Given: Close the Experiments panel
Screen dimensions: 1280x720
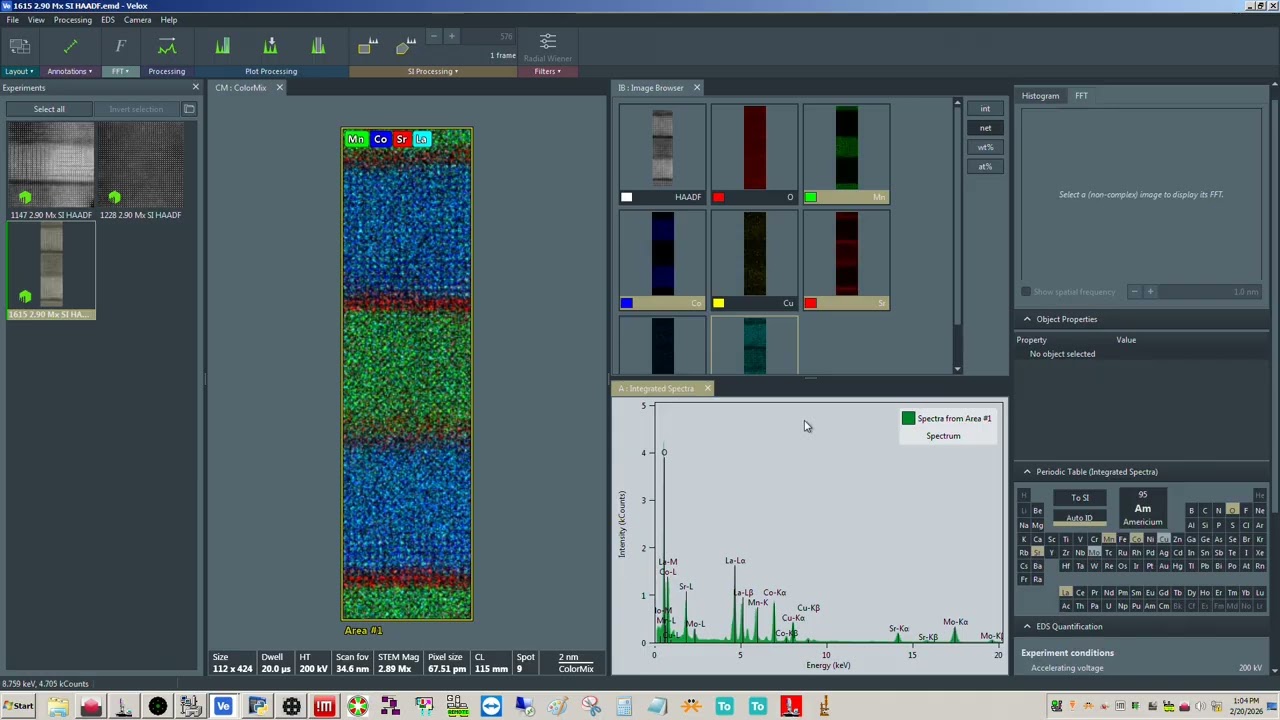Looking at the screenshot, I should point(195,88).
